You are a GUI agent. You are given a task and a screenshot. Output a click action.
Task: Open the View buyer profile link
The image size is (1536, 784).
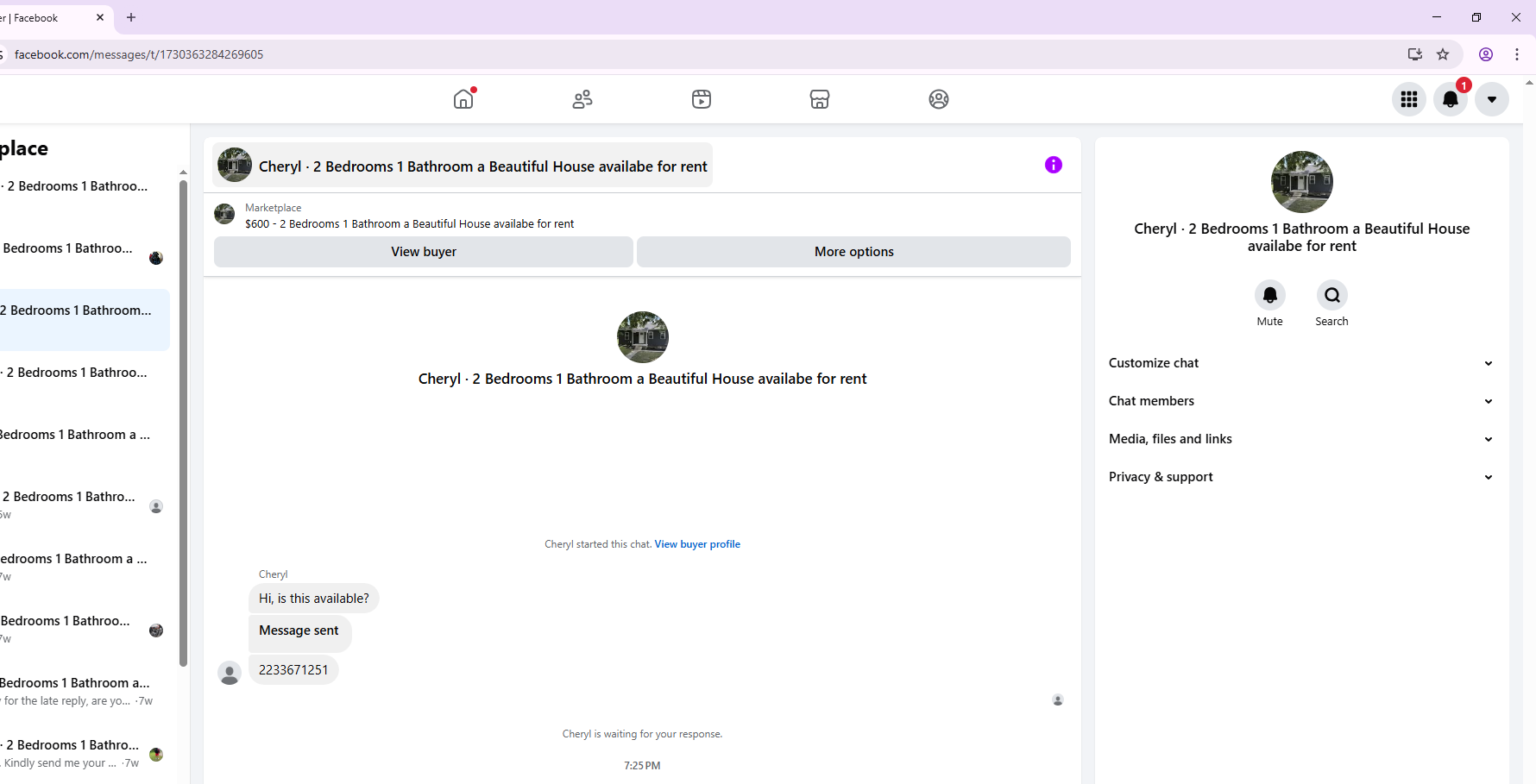click(x=697, y=544)
